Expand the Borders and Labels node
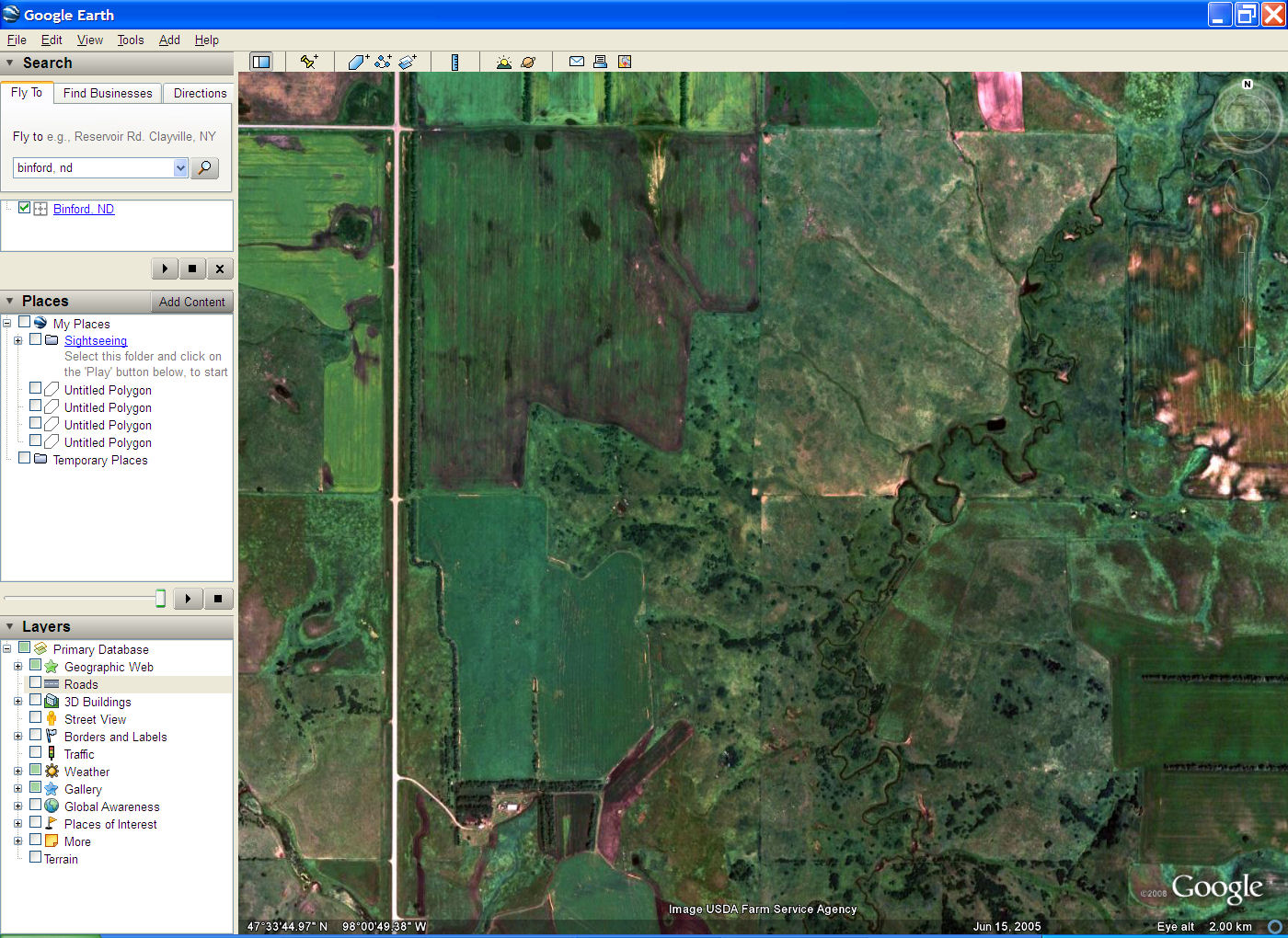 coord(17,737)
